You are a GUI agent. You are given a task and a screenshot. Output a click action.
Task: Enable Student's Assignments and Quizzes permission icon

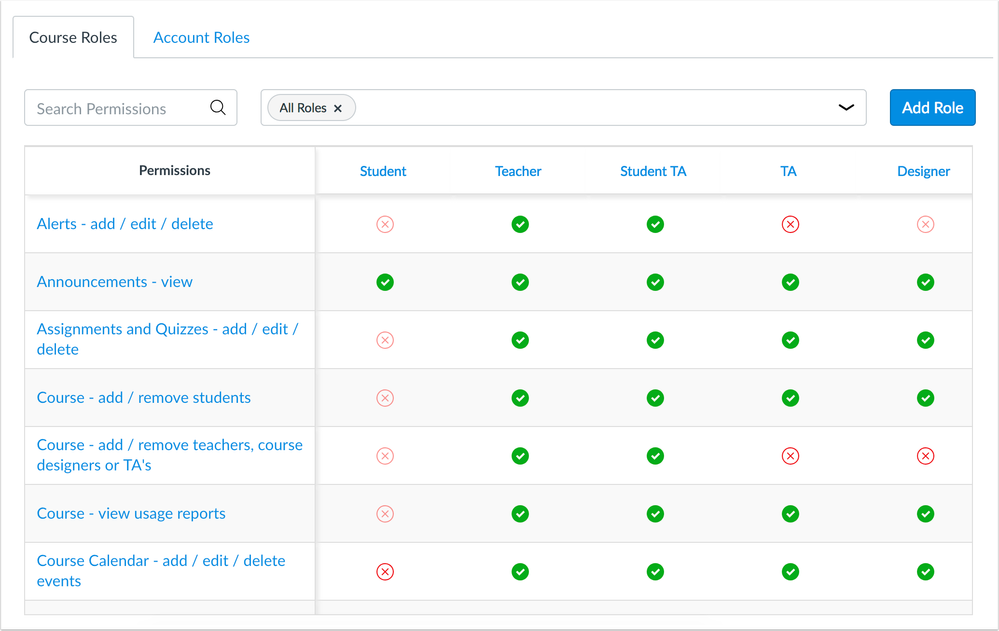tap(385, 340)
